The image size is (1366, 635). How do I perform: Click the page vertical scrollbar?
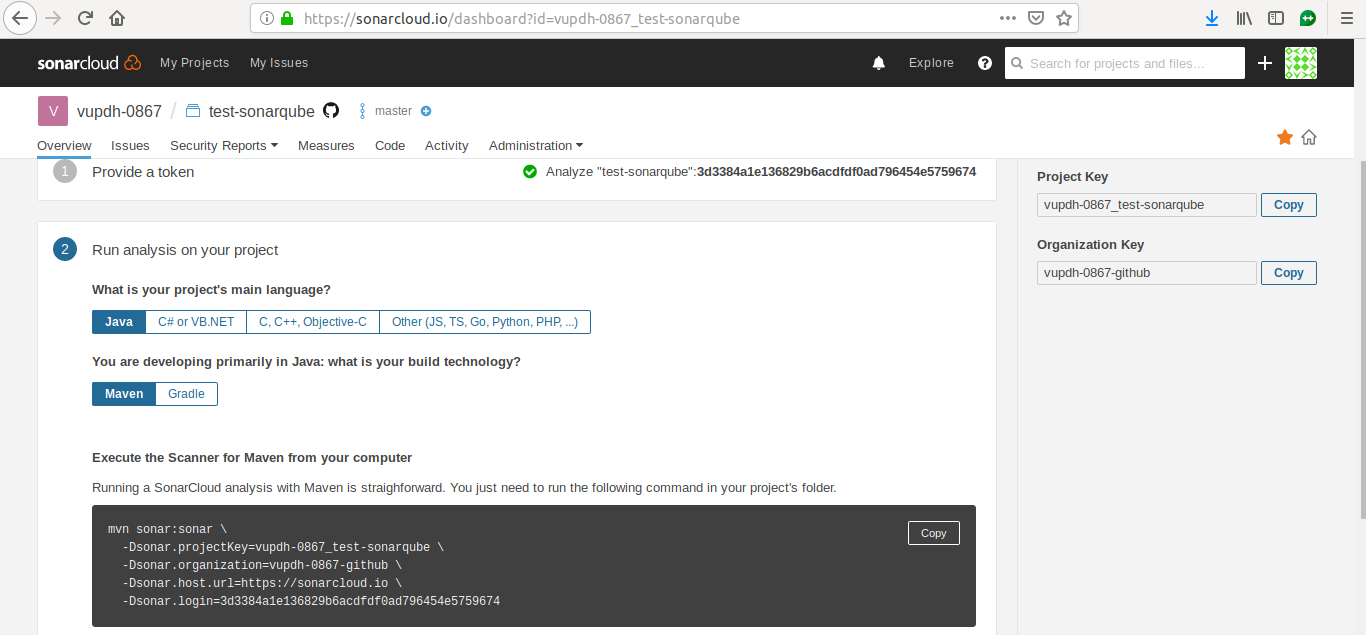pos(1361,340)
